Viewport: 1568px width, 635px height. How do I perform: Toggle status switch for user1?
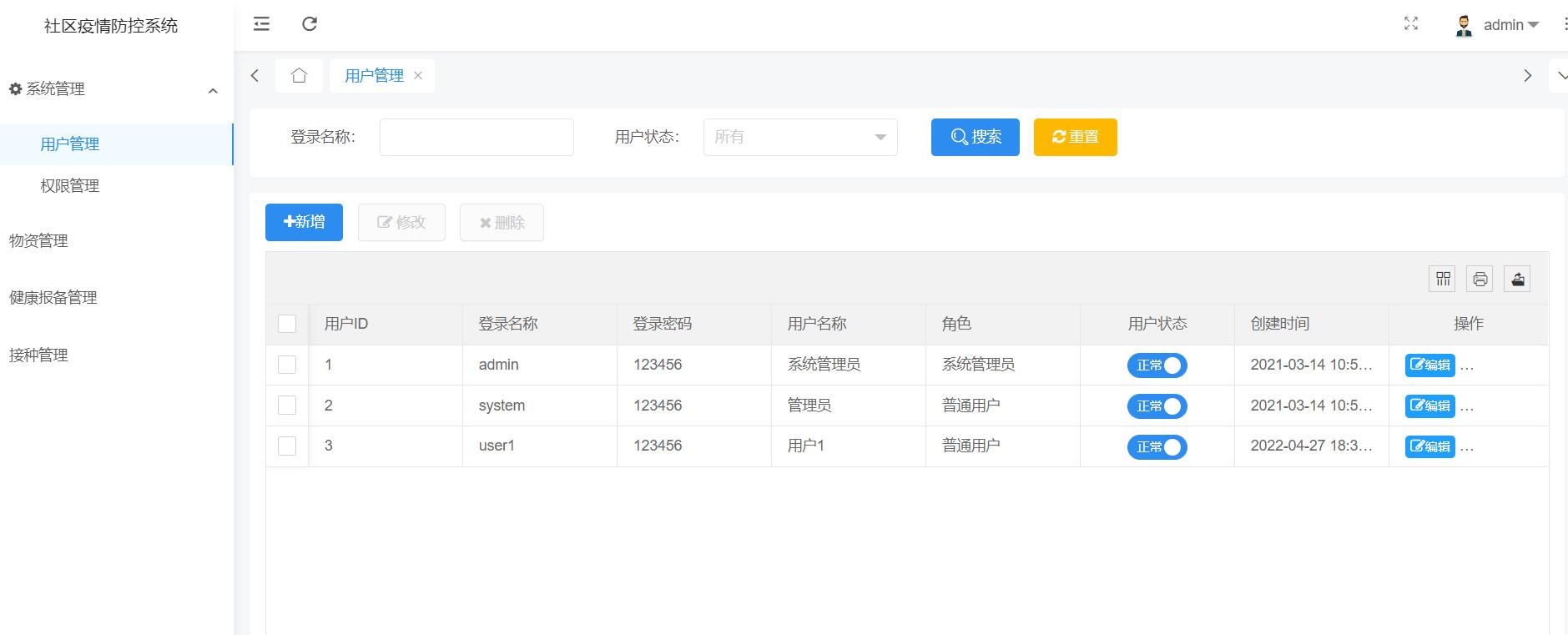pyautogui.click(x=1157, y=447)
